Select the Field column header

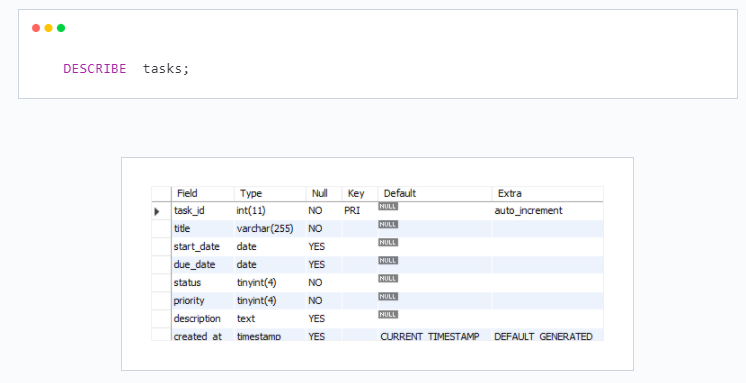coord(203,194)
